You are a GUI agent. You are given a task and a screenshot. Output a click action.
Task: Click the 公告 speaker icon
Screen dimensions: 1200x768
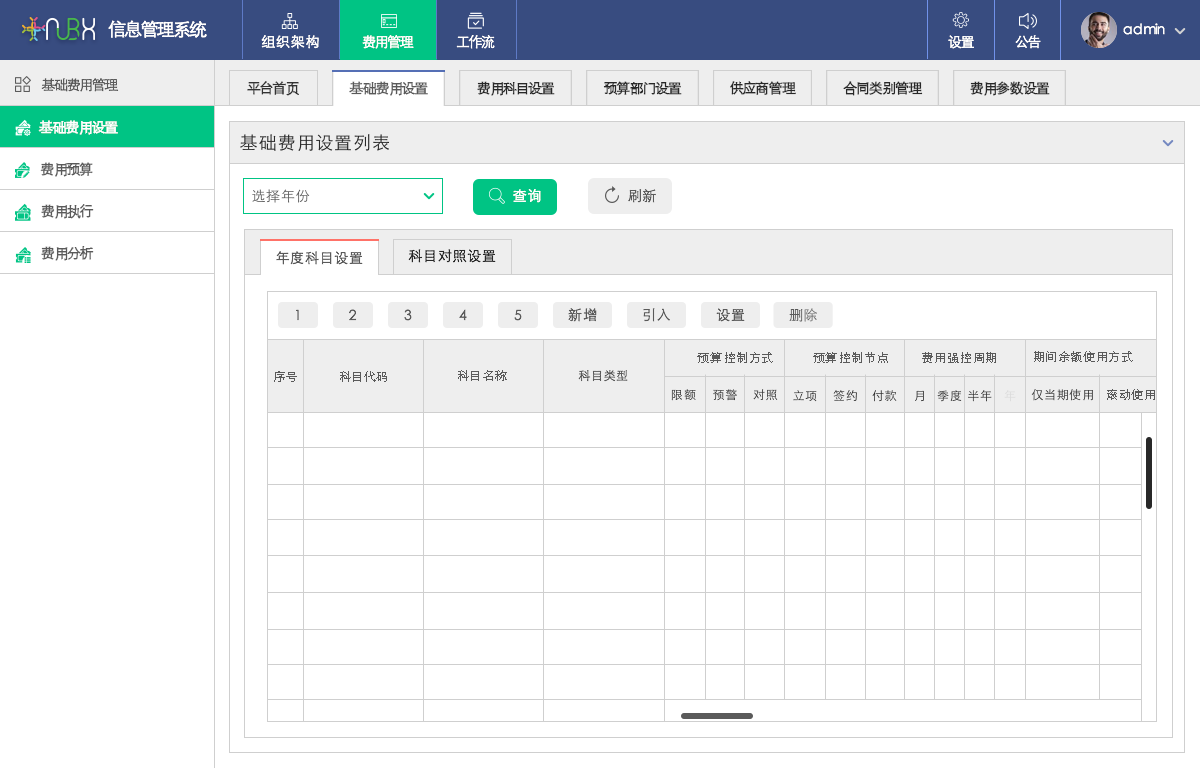click(1027, 21)
